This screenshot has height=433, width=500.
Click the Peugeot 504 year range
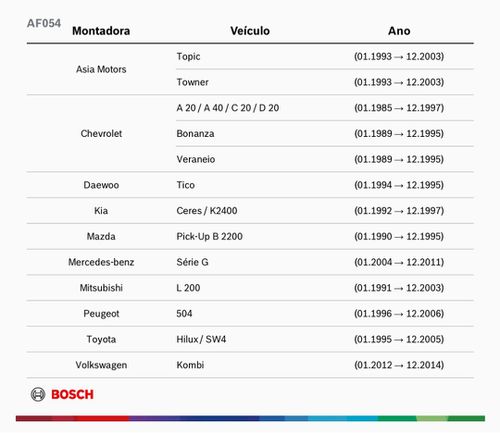click(x=399, y=313)
